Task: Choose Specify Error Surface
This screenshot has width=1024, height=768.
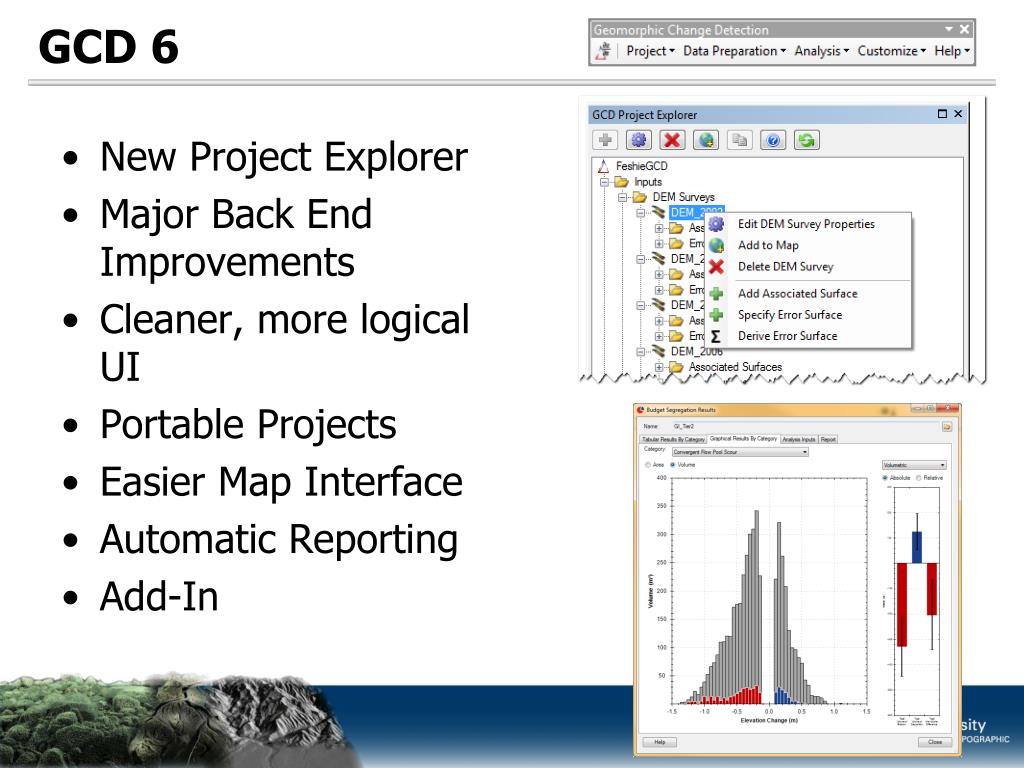Action: point(808,315)
